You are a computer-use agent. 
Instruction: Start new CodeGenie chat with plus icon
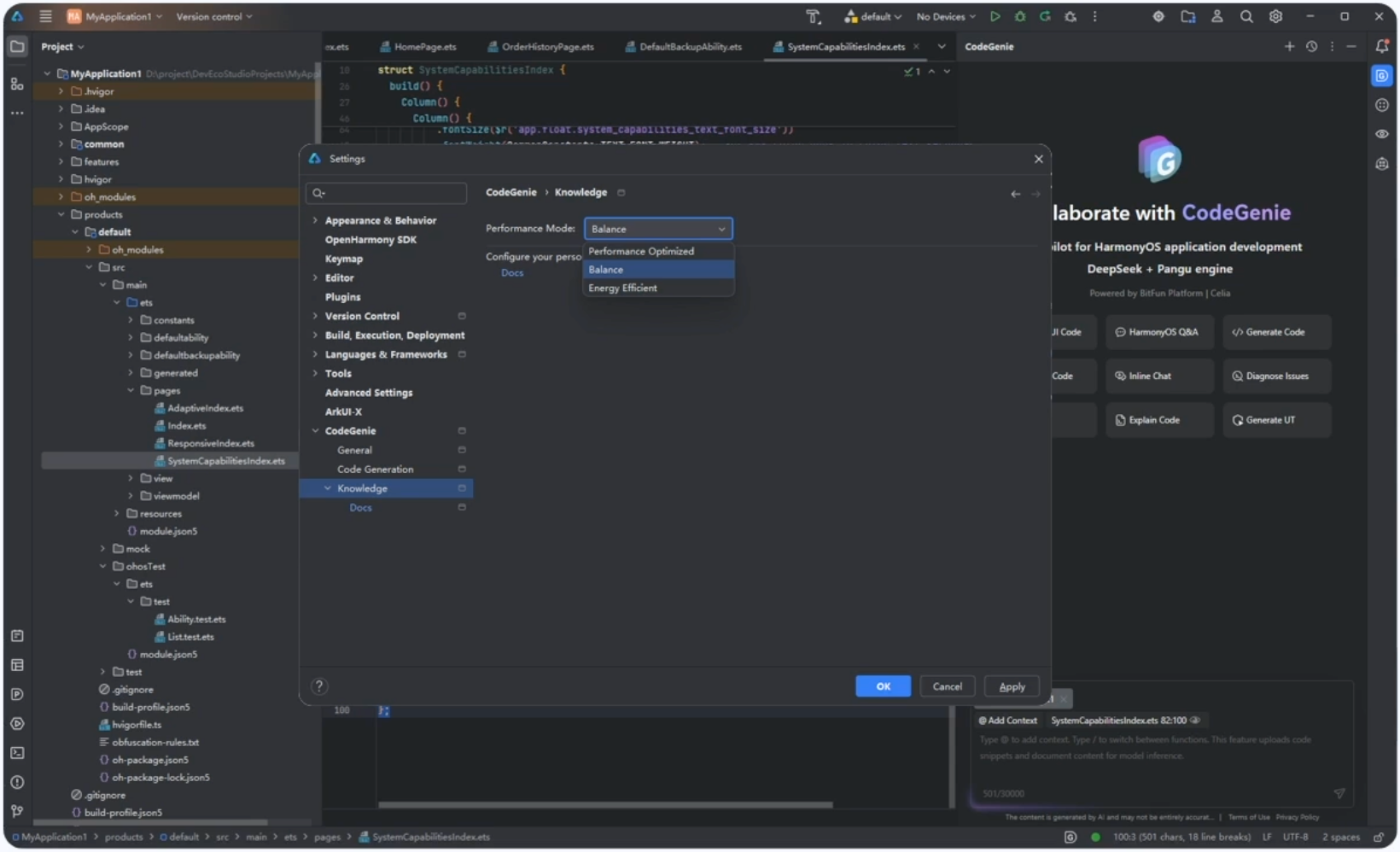click(x=1289, y=46)
